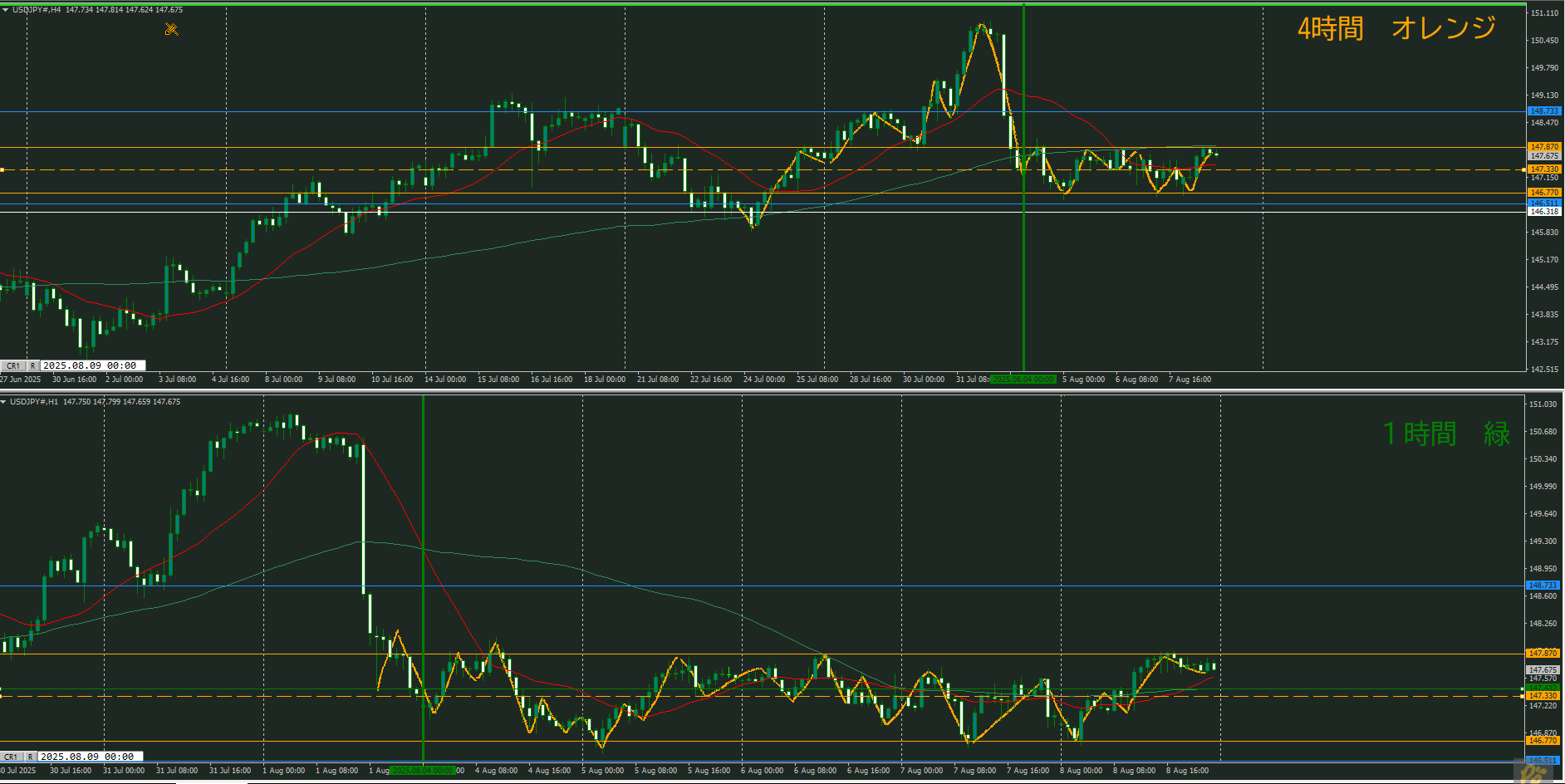Click the blue 148.733 price label on H1 chart
Image resolution: width=1565 pixels, height=784 pixels.
1543,586
